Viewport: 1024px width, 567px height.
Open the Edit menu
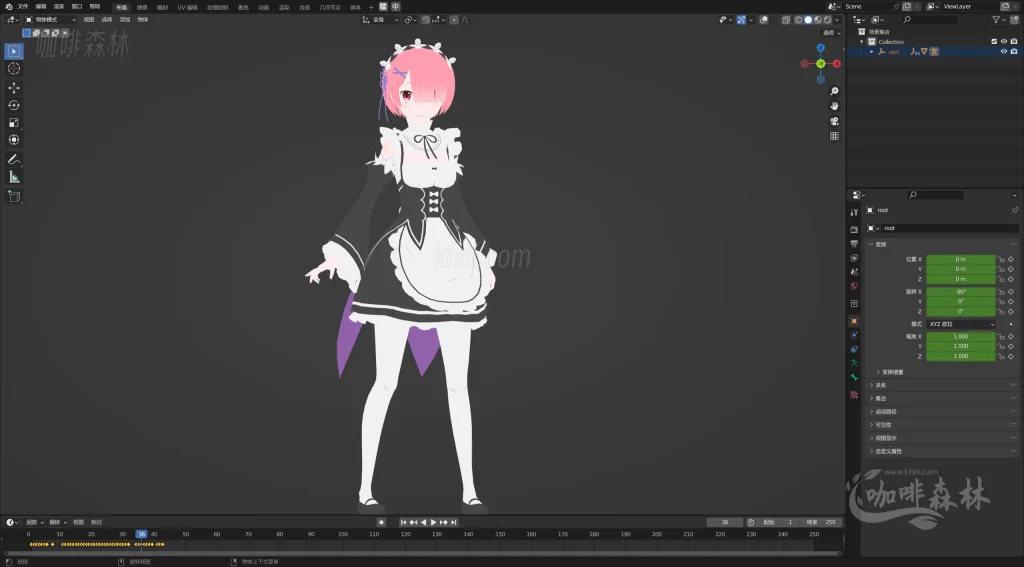coord(41,7)
